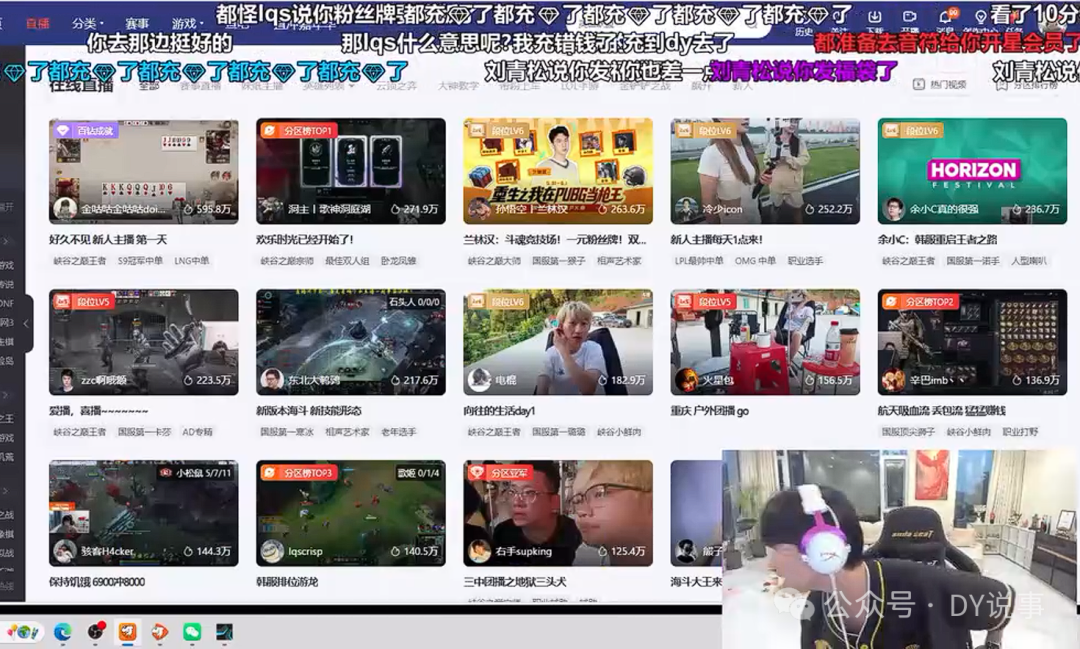Open OBS Studio from the taskbar

(96, 631)
